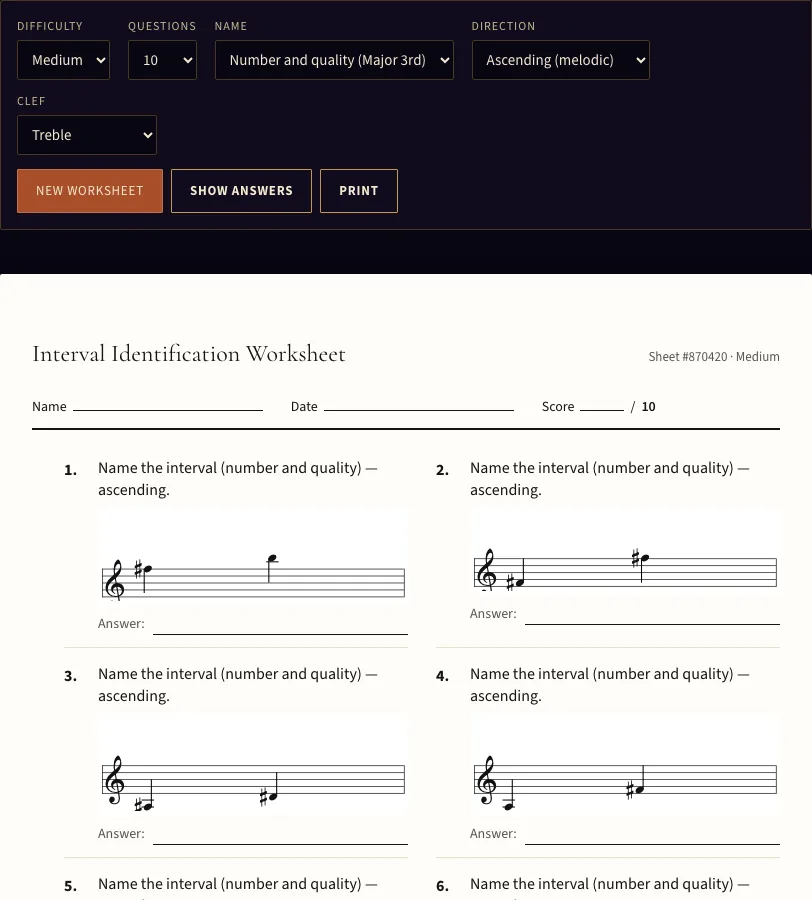Click the question 2 prompt text

[609, 479]
